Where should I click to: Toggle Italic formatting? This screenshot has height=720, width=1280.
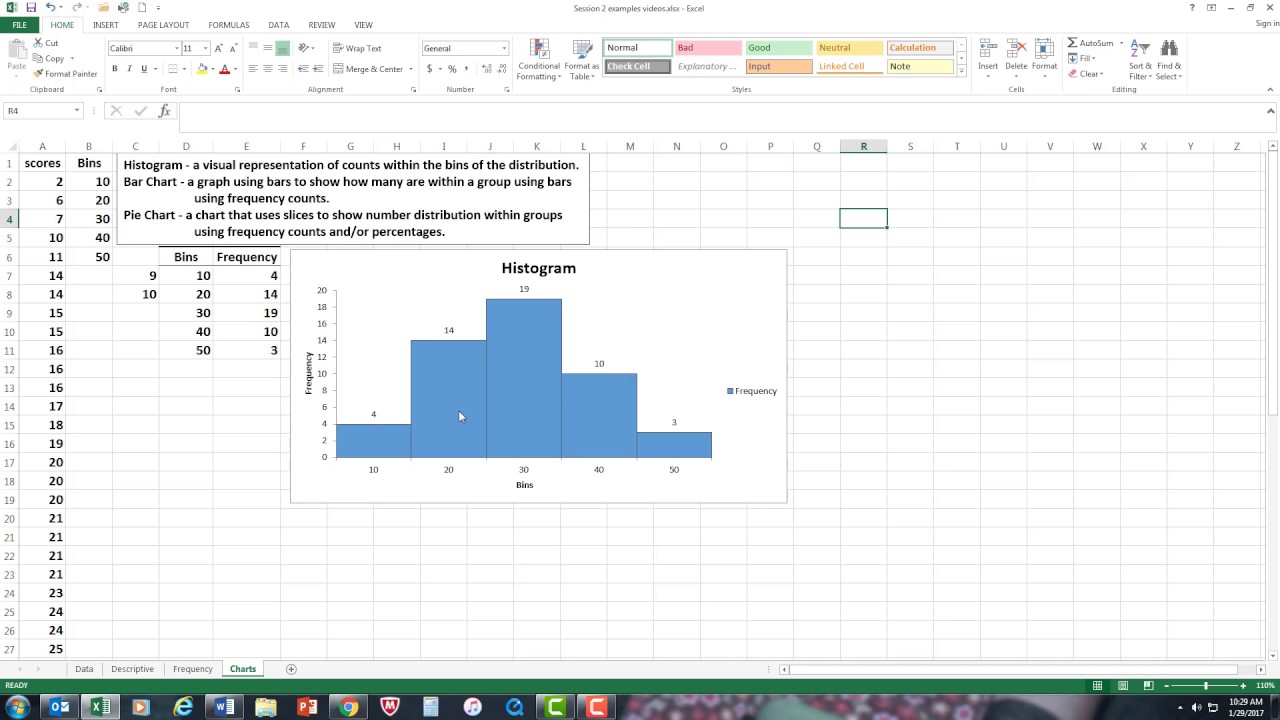(x=129, y=69)
